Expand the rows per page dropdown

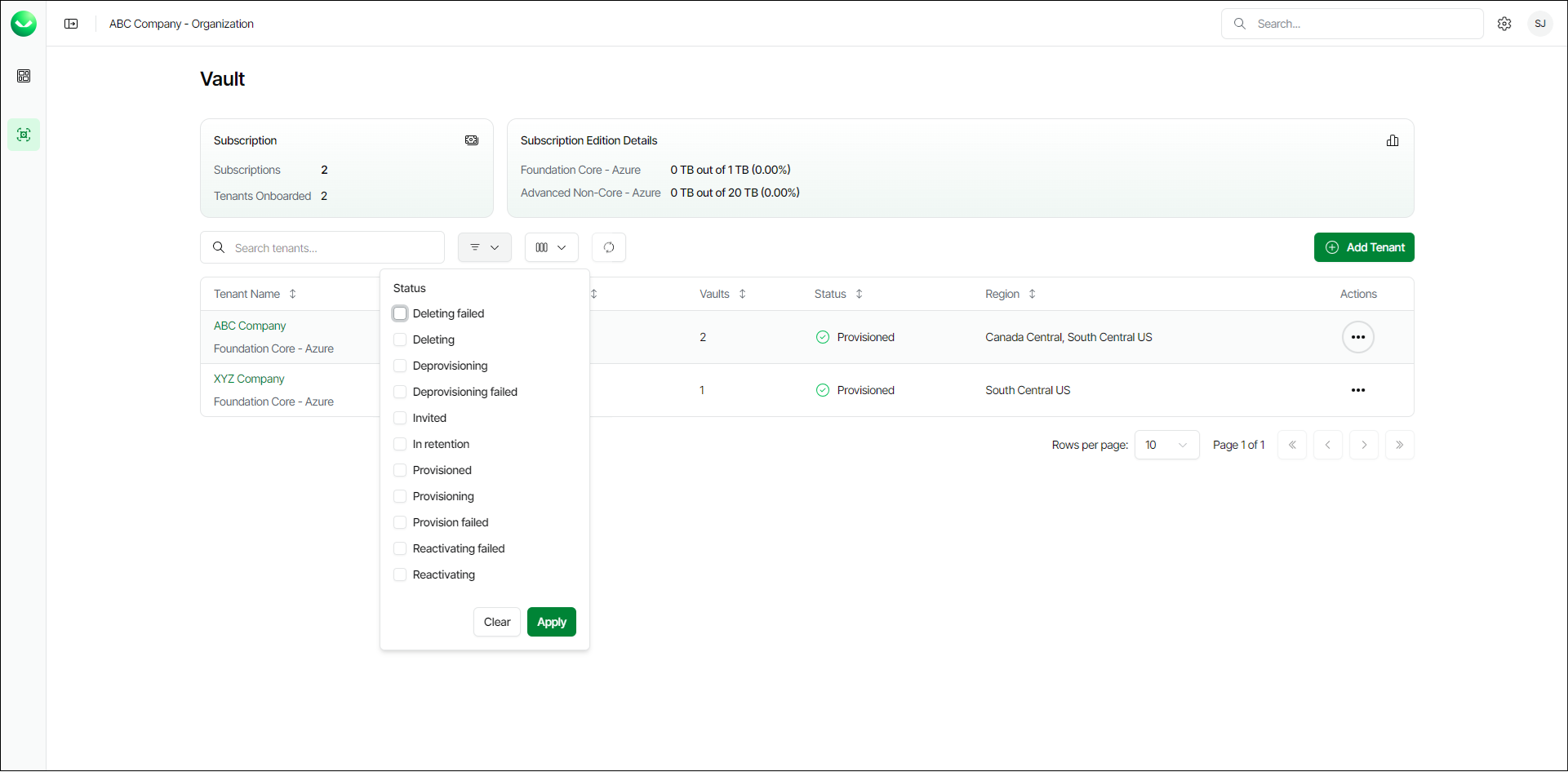[1166, 445]
